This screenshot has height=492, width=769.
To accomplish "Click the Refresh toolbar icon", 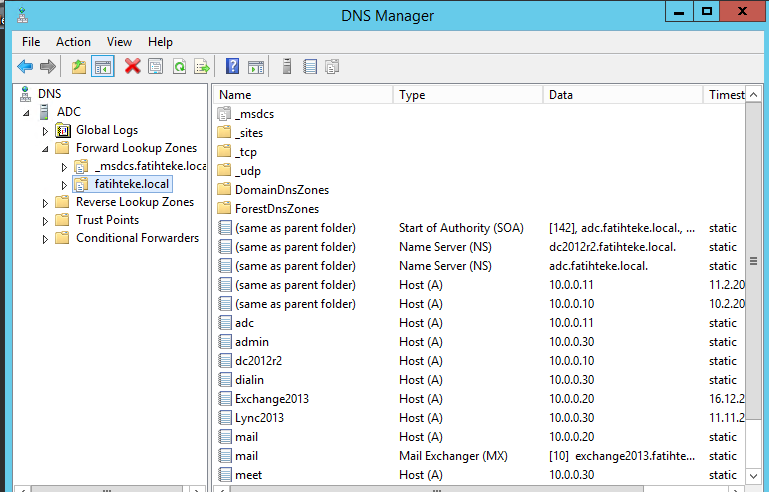I will (x=179, y=66).
